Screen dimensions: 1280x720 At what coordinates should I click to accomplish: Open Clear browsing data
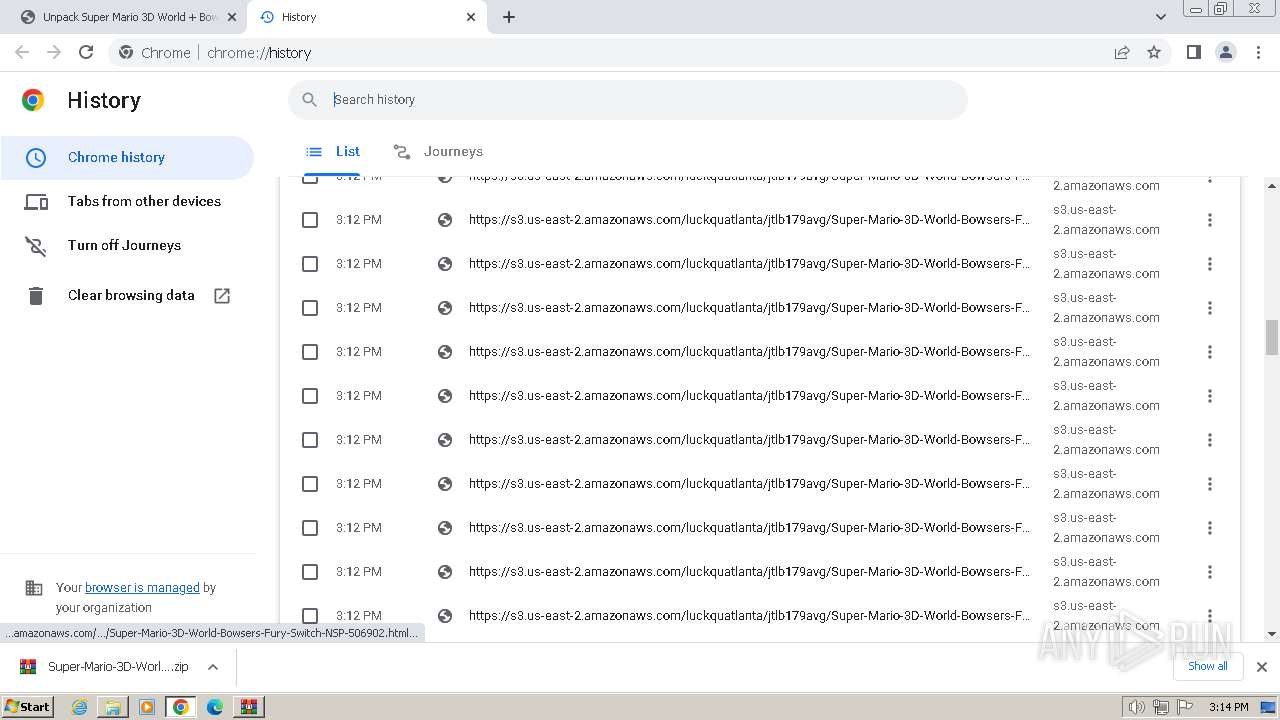[127, 296]
